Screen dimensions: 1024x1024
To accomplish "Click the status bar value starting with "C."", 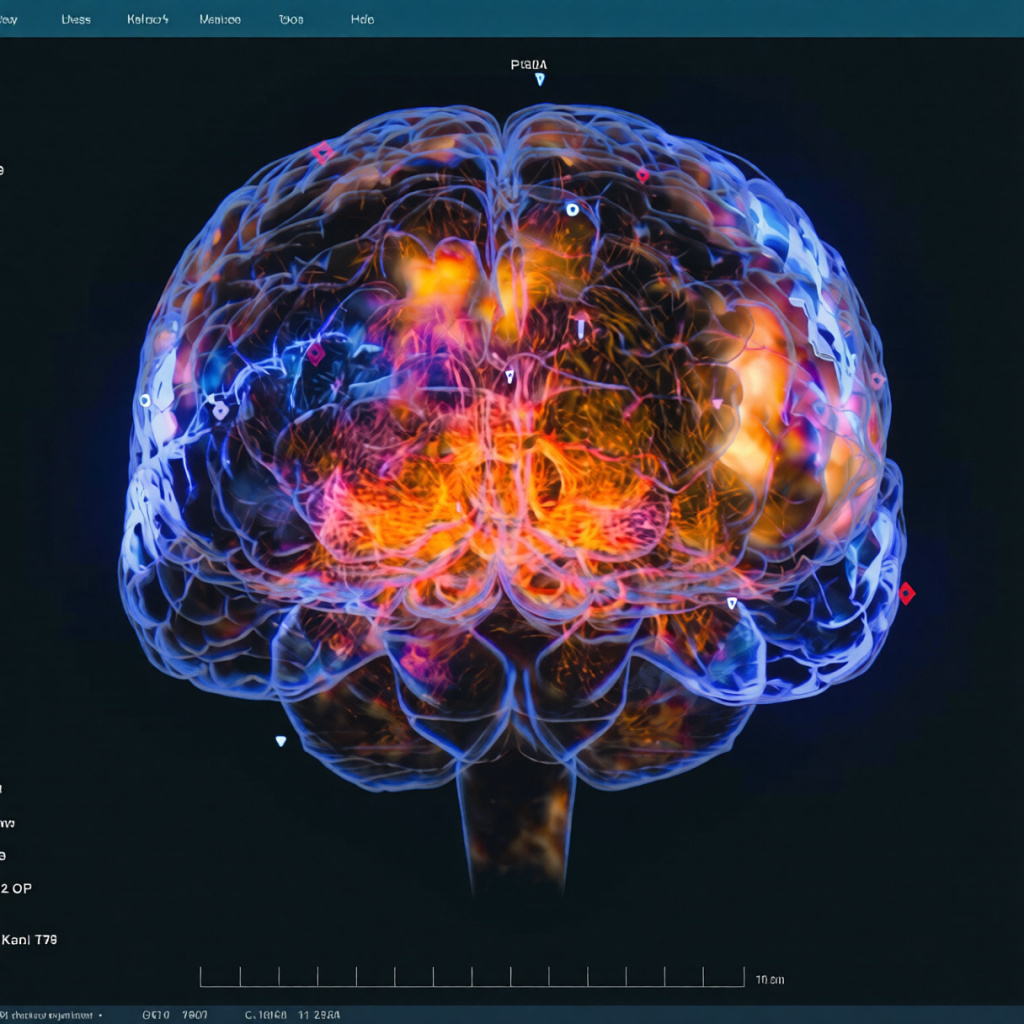I will coord(292,1015).
